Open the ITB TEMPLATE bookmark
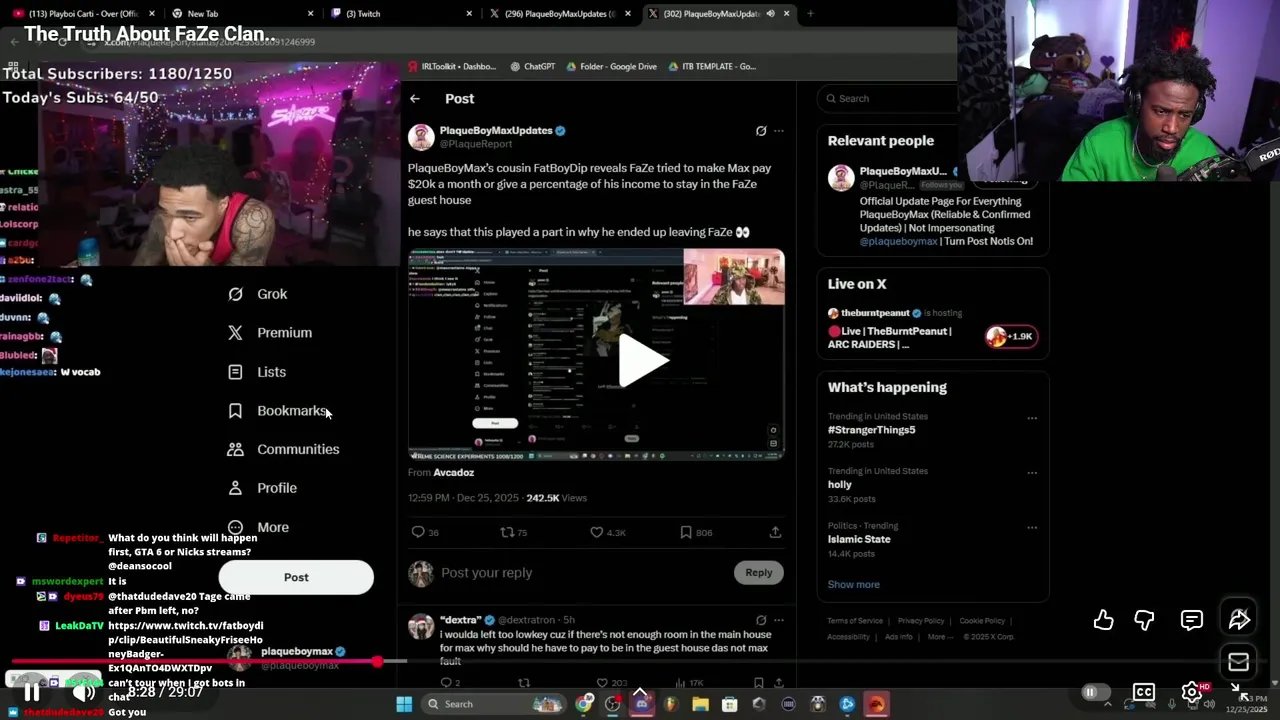Viewport: 1280px width, 720px height. click(712, 66)
